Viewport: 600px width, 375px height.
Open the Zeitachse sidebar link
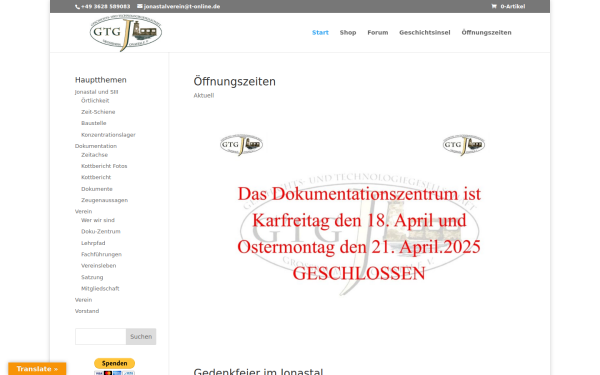tap(94, 155)
